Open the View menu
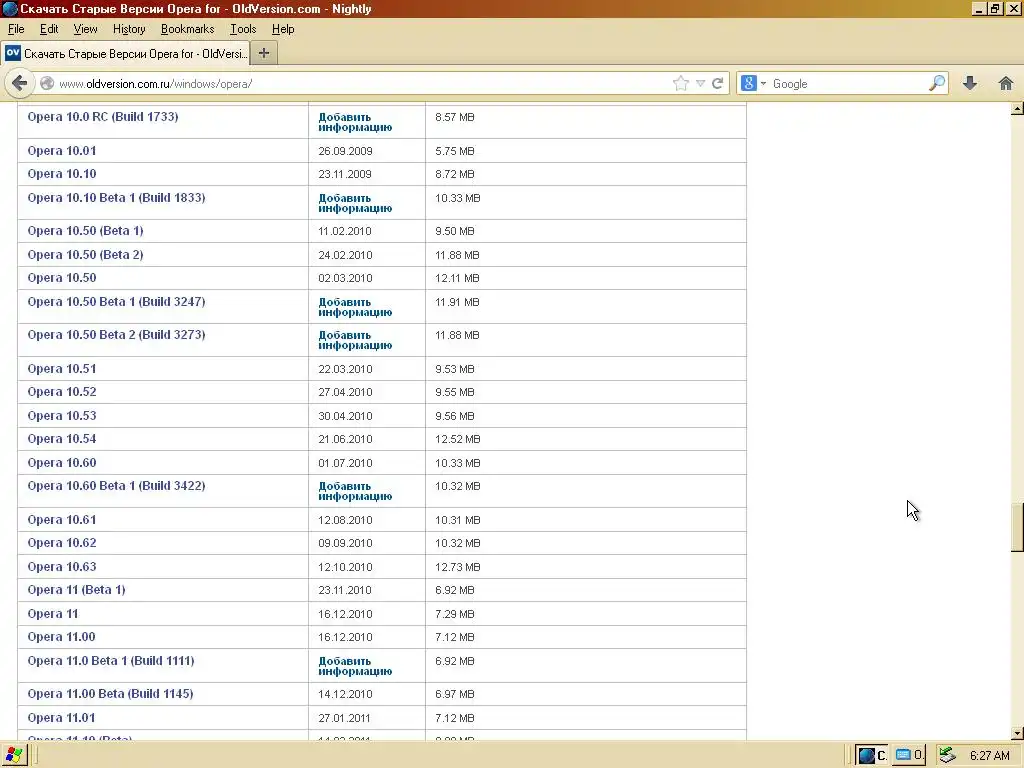1024x768 pixels. tap(85, 29)
